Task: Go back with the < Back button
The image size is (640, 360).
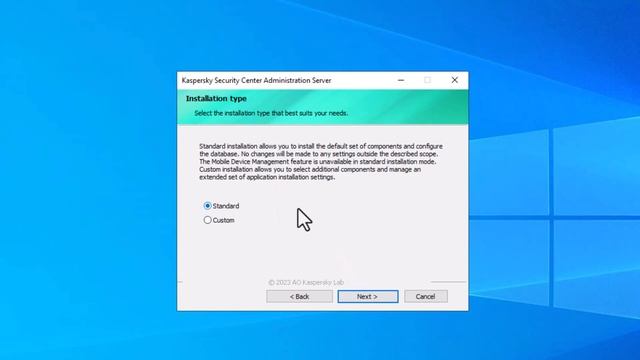Action: pos(299,296)
